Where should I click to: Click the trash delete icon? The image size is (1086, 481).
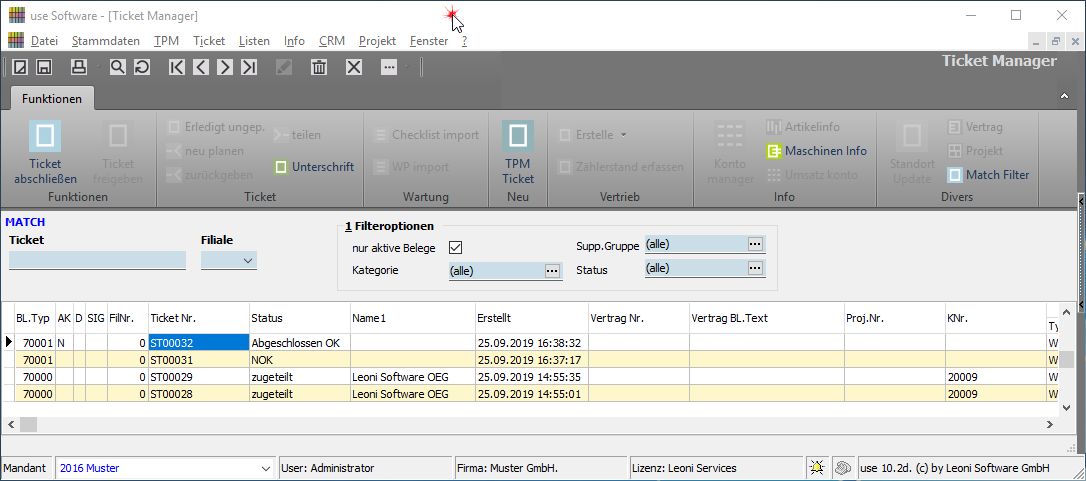click(319, 67)
